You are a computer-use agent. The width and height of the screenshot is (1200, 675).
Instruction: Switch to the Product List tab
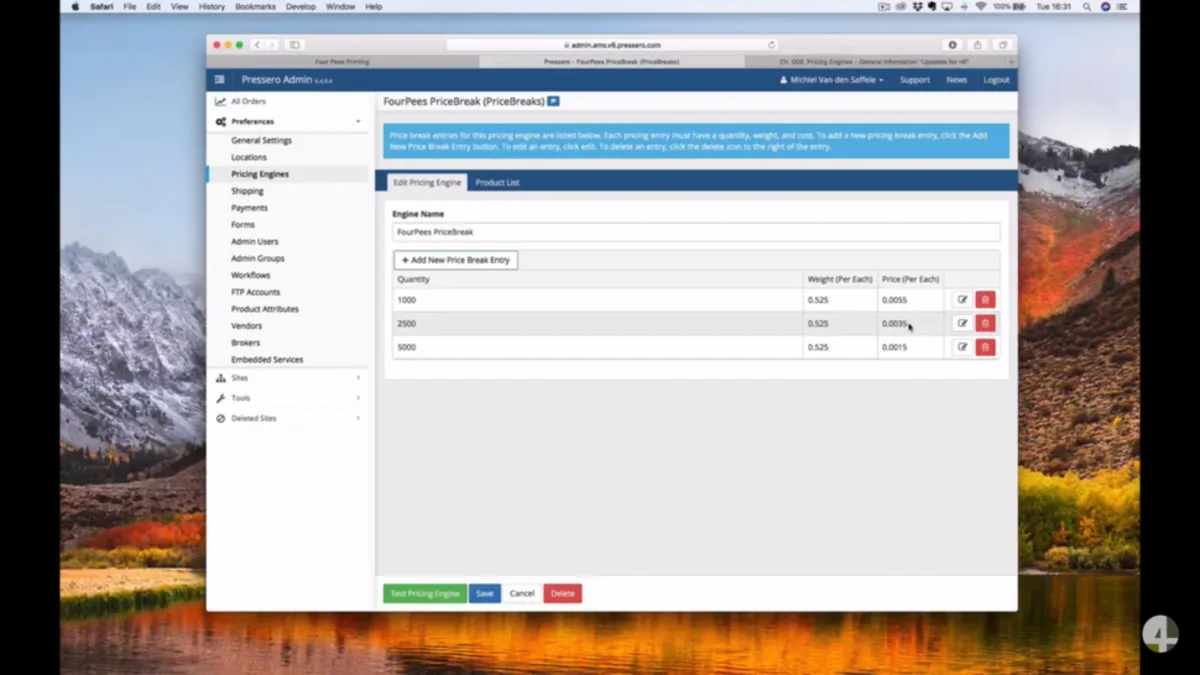497,183
